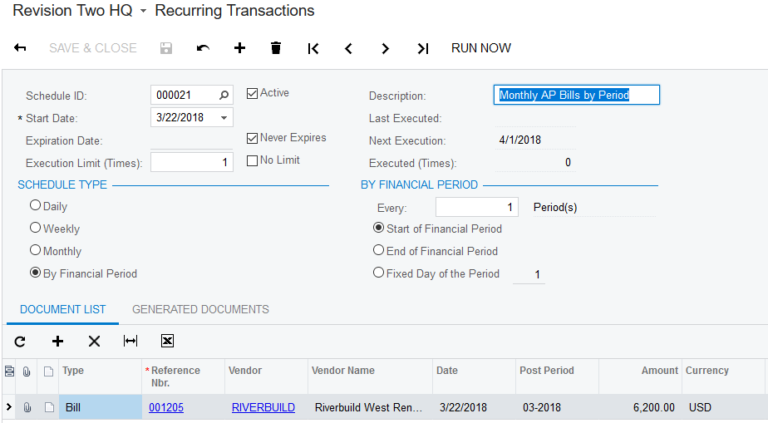
Task: Fit columns icon in grid toolbar
Action: (130, 341)
